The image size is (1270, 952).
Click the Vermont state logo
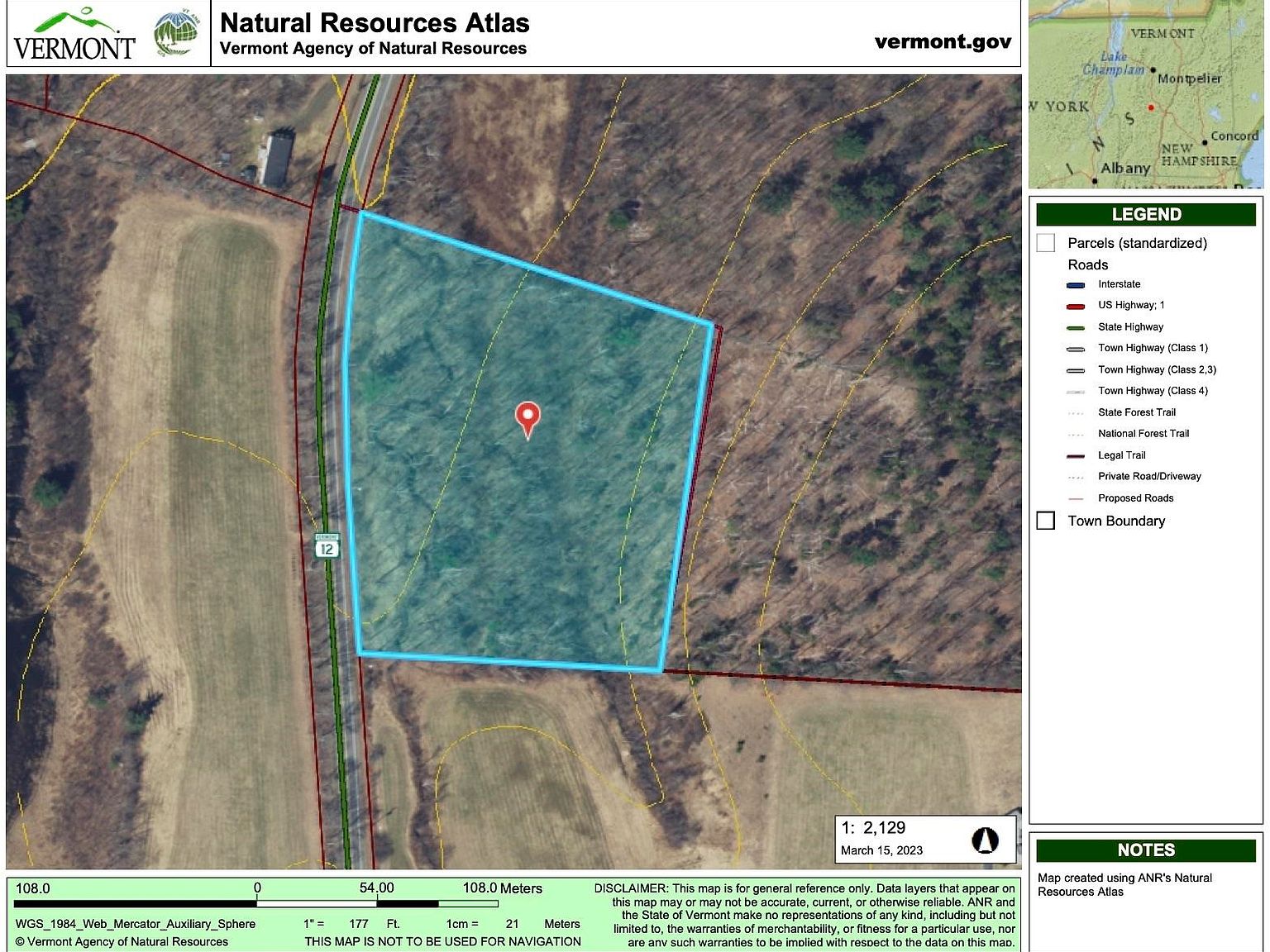coord(69,33)
